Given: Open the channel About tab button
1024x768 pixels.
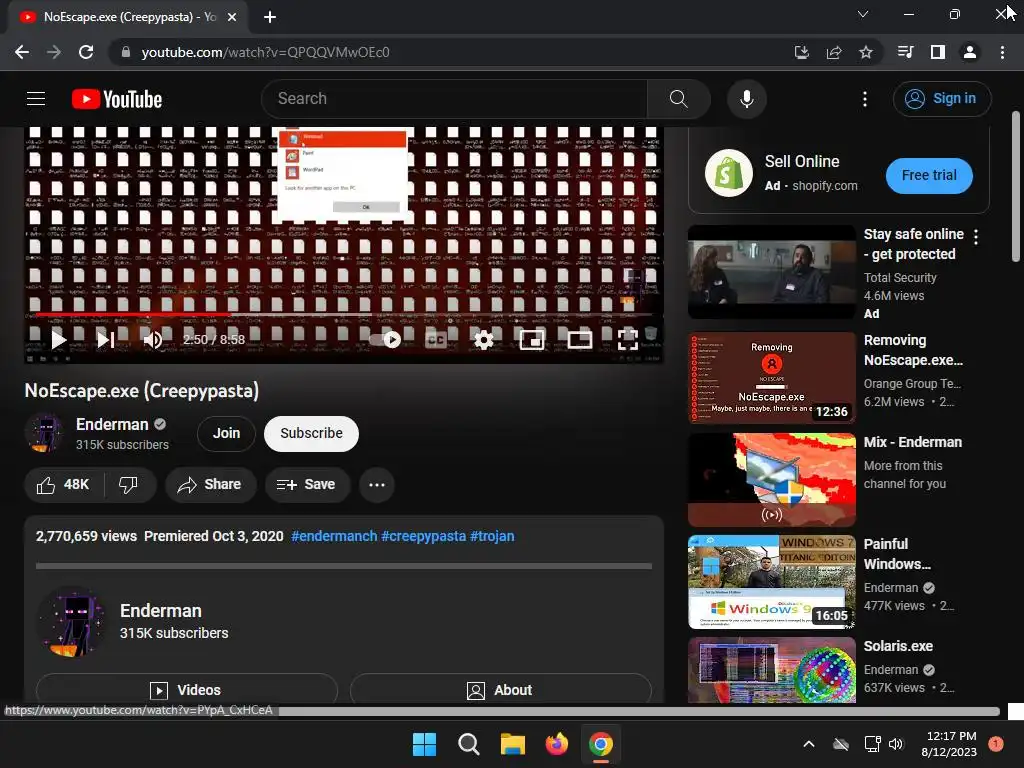Looking at the screenshot, I should [x=501, y=690].
